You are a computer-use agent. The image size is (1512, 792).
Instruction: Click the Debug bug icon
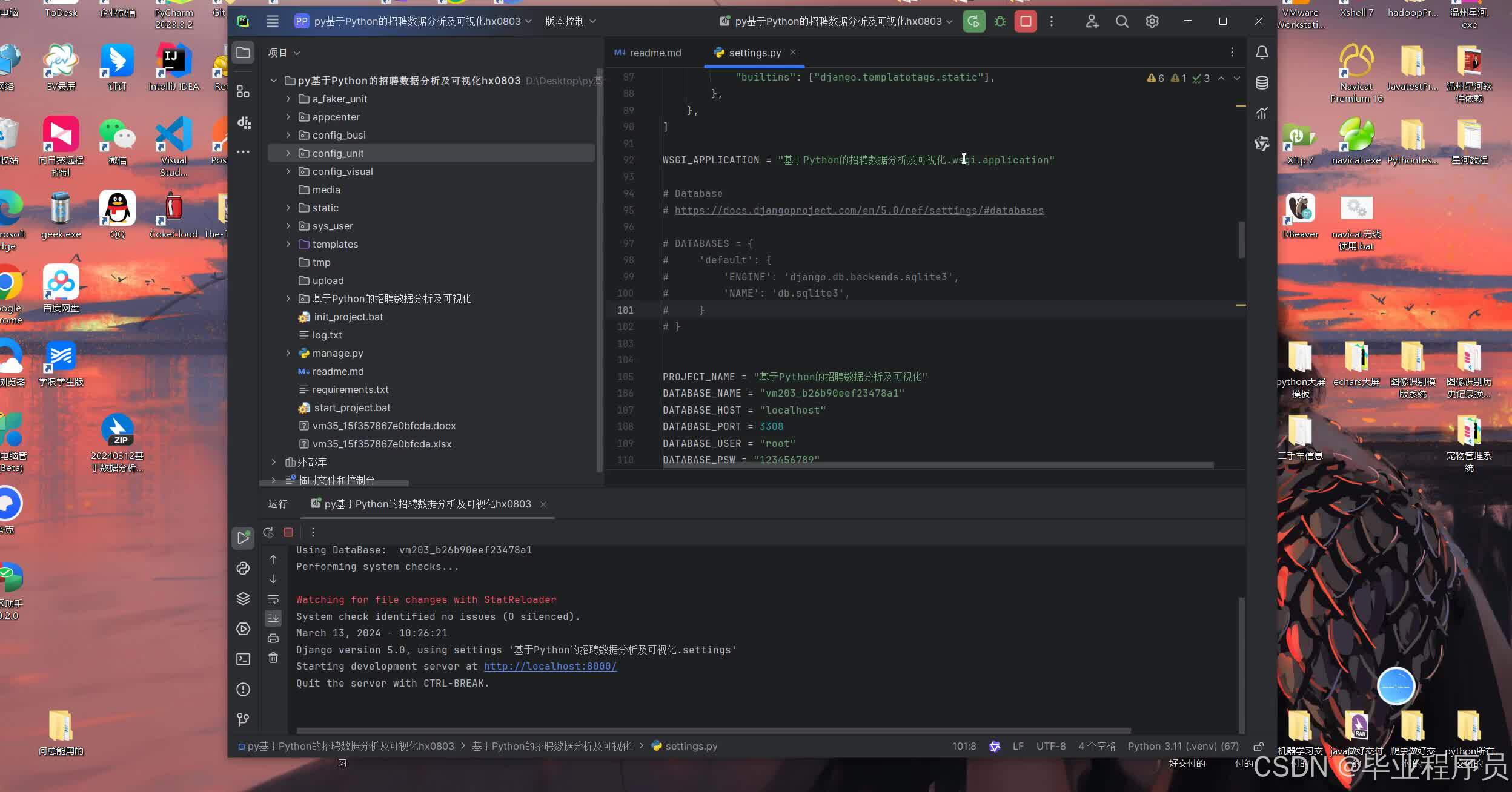1000,21
